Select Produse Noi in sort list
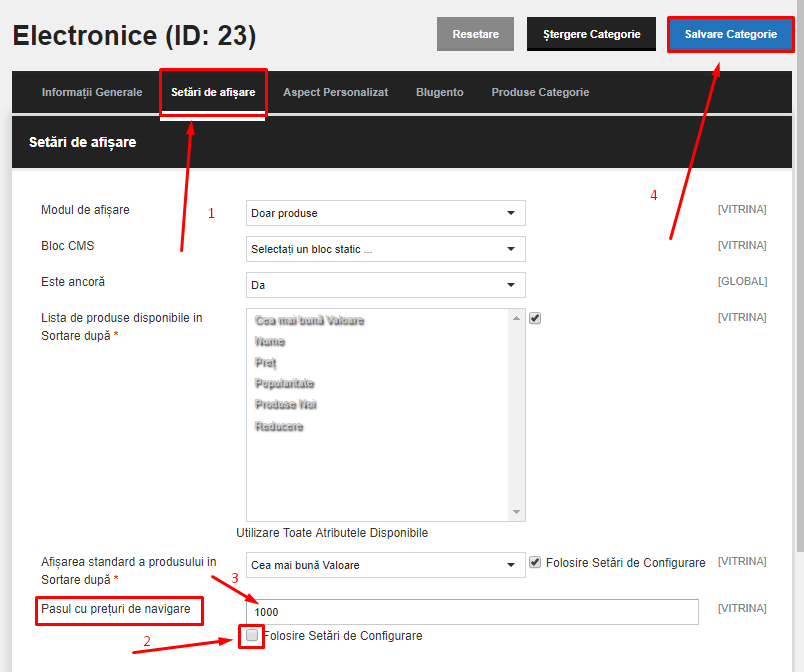This screenshot has width=804, height=672. point(286,404)
